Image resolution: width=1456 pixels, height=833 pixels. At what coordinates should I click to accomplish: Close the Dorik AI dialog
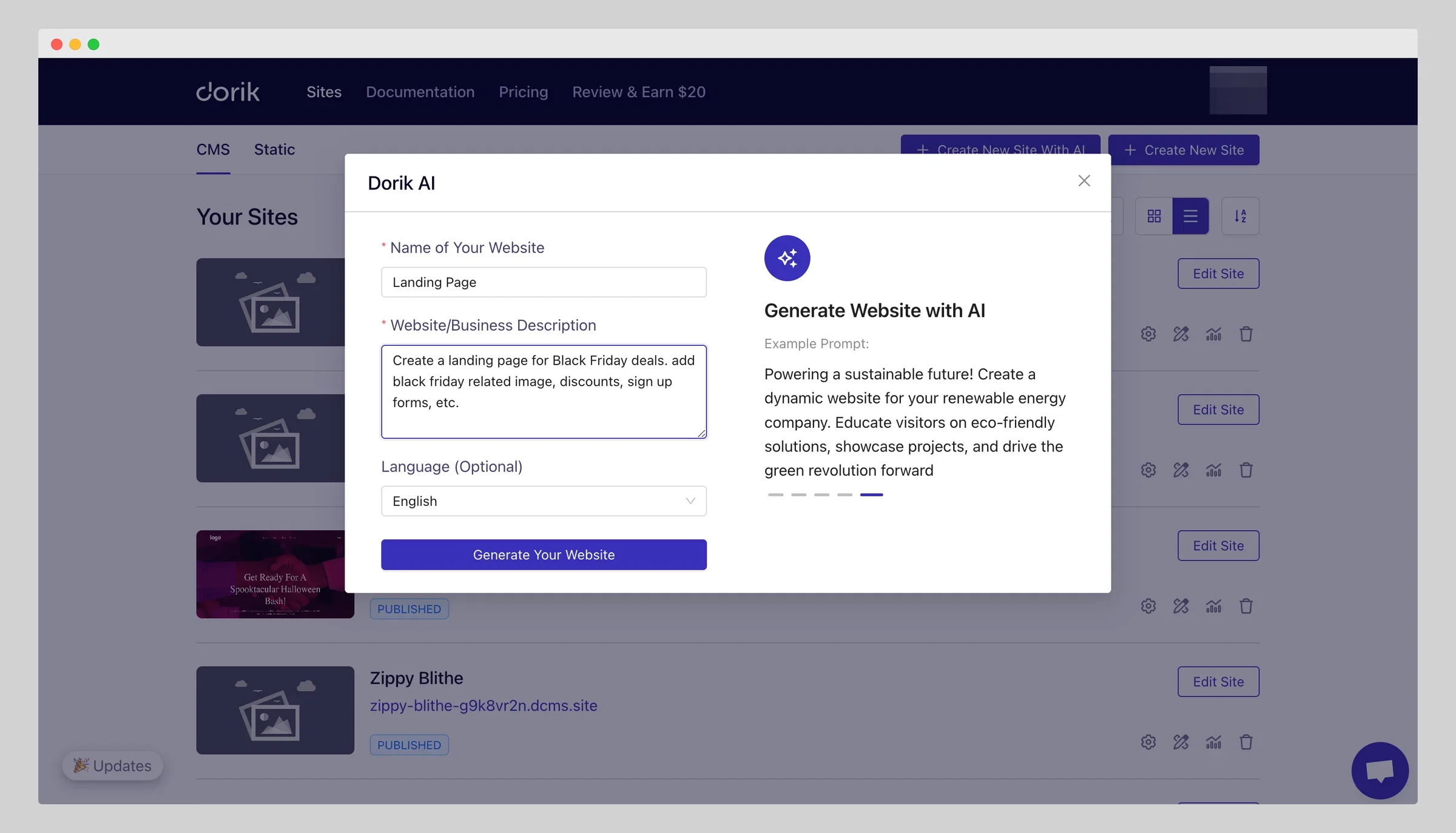tap(1084, 181)
